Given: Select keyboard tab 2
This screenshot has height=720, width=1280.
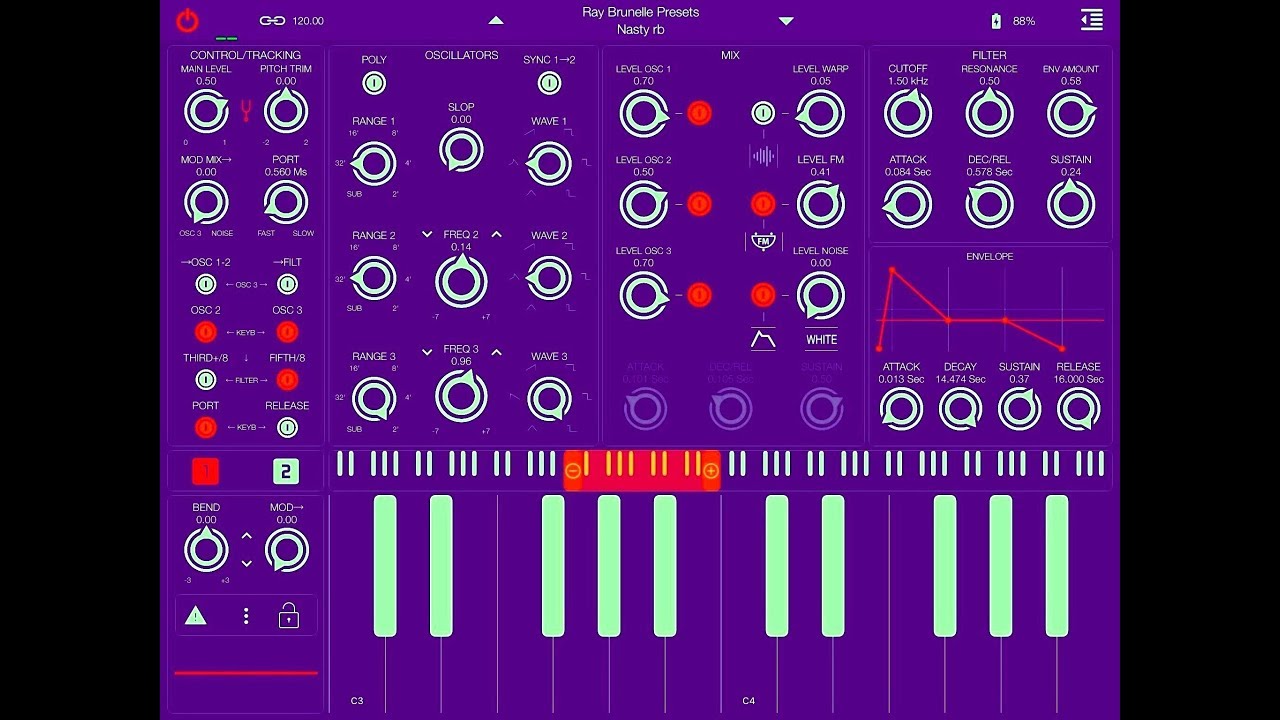Looking at the screenshot, I should 286,471.
